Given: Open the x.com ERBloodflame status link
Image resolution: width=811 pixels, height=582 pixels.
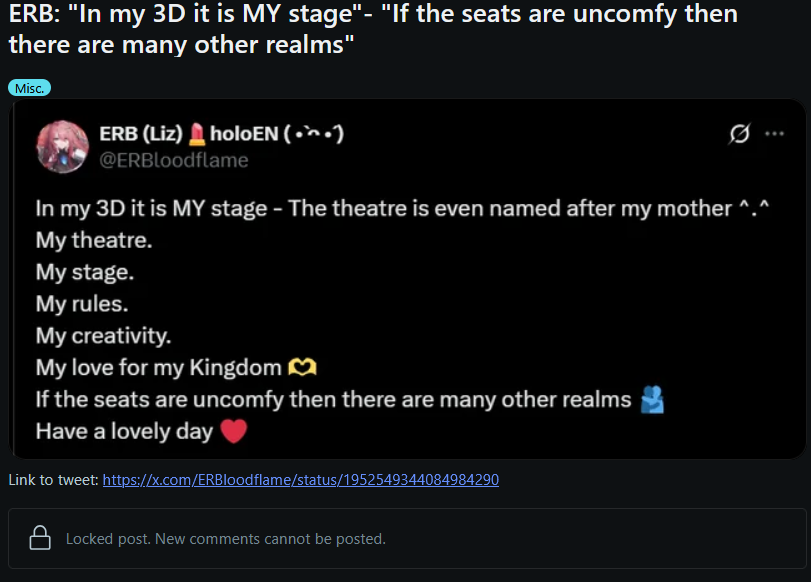Looking at the screenshot, I should click(x=301, y=480).
